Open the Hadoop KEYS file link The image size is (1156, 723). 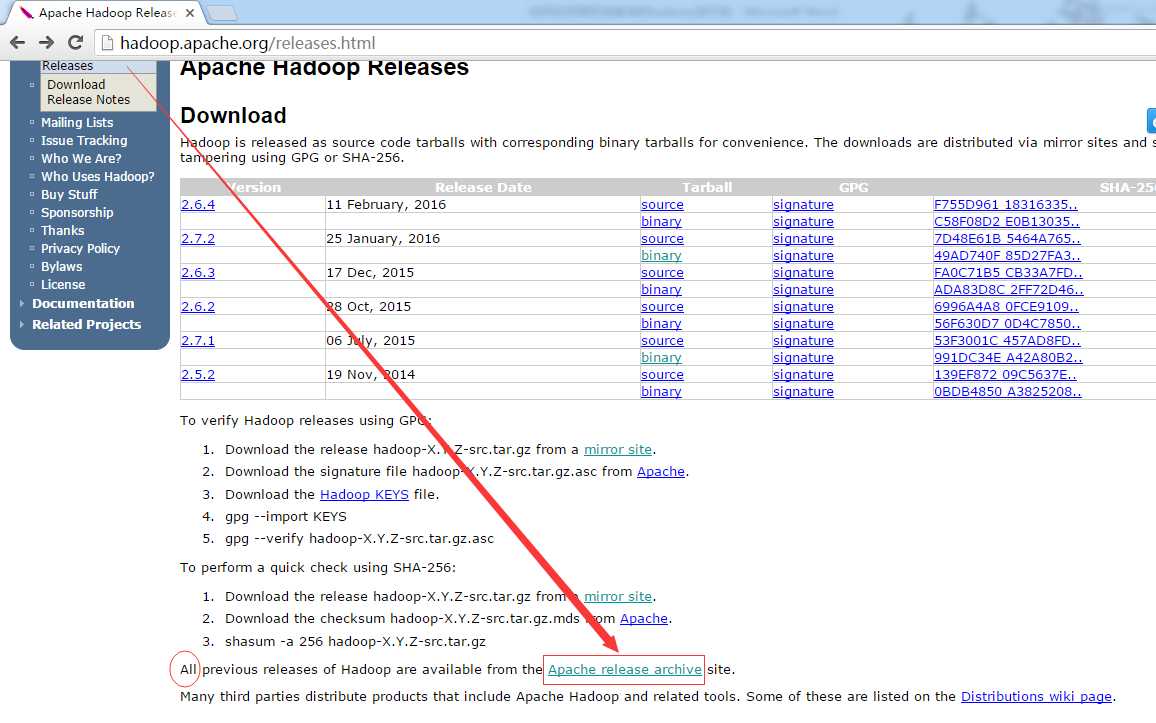tap(364, 495)
